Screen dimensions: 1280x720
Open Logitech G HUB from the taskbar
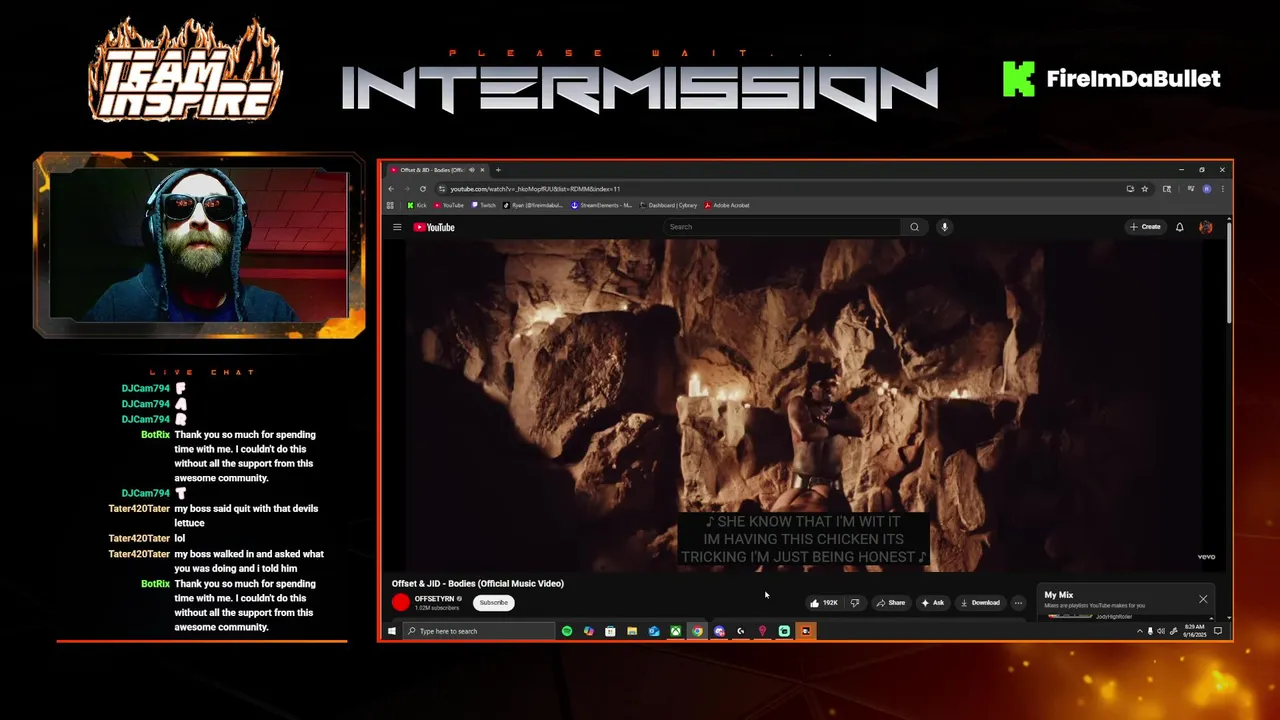[741, 631]
